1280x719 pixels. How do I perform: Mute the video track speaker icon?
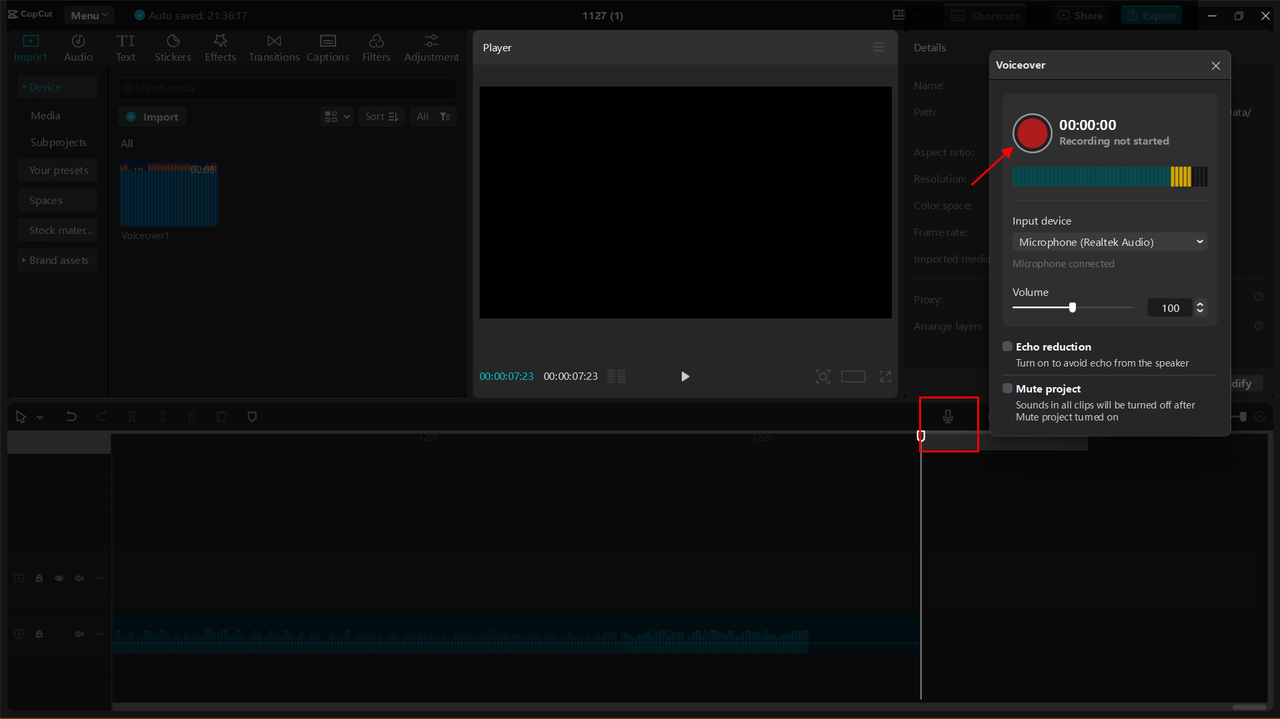tap(79, 578)
